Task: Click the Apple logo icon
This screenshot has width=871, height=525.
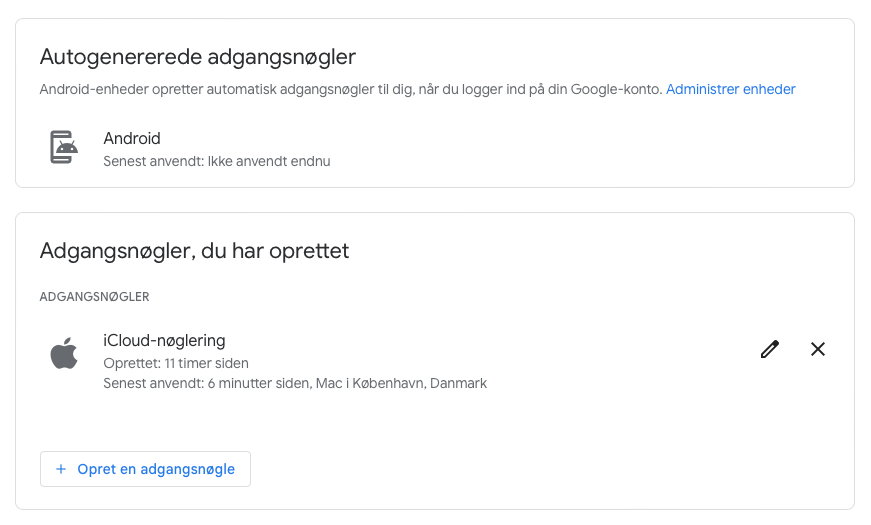Action: coord(64,353)
